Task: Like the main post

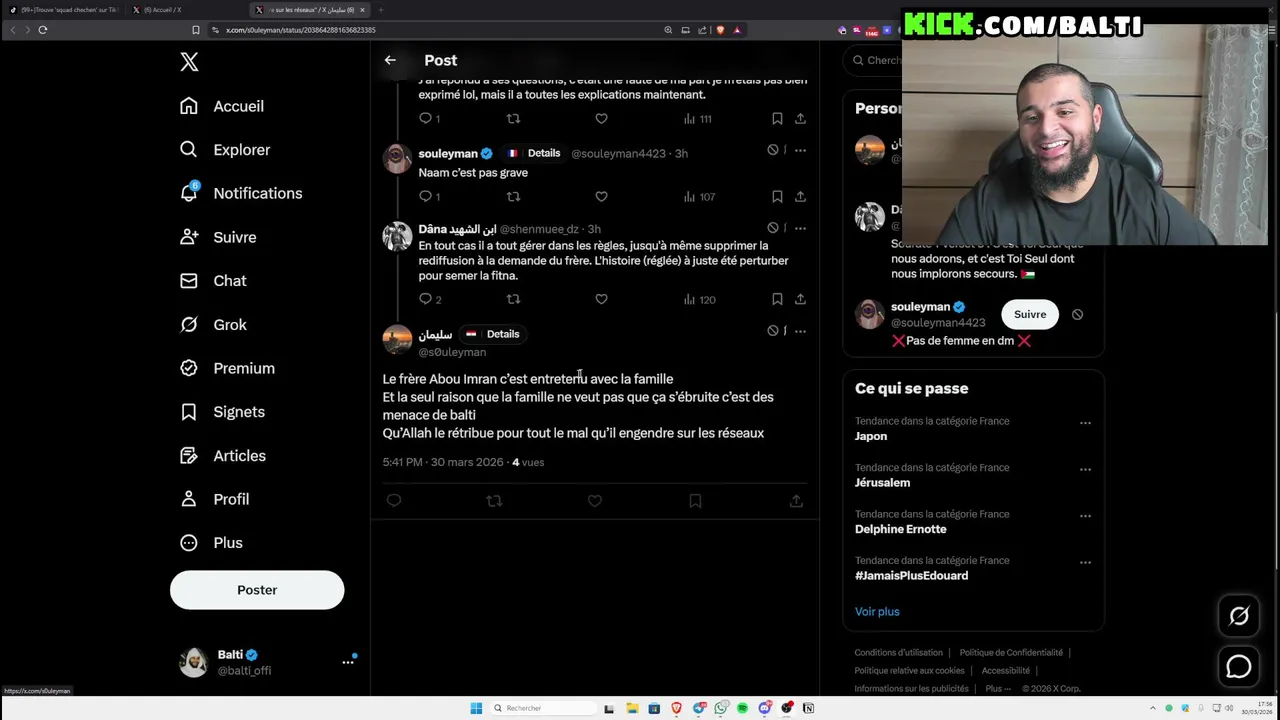Action: (595, 501)
